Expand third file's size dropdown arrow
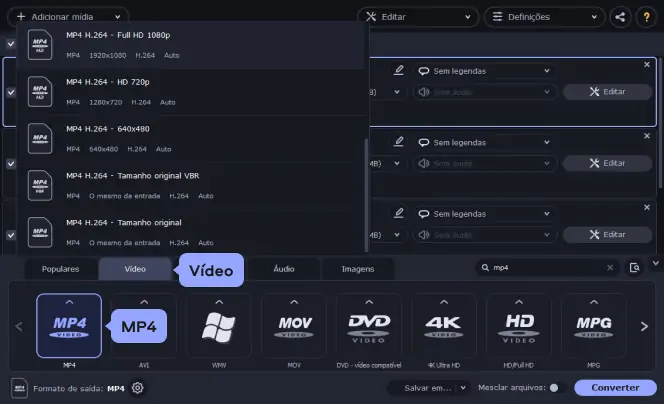 click(x=397, y=235)
